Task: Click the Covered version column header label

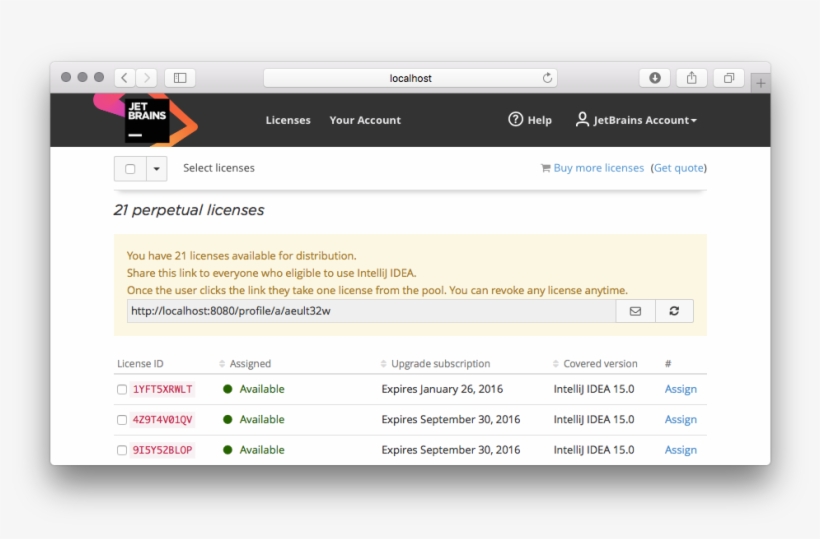Action: tap(600, 363)
